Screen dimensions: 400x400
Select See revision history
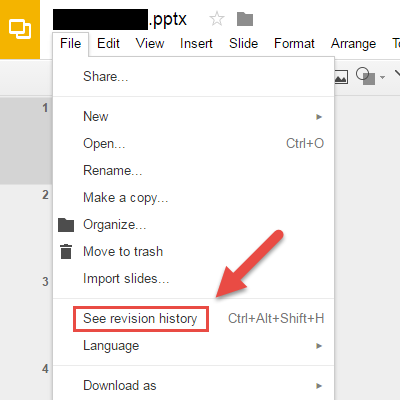(x=141, y=319)
